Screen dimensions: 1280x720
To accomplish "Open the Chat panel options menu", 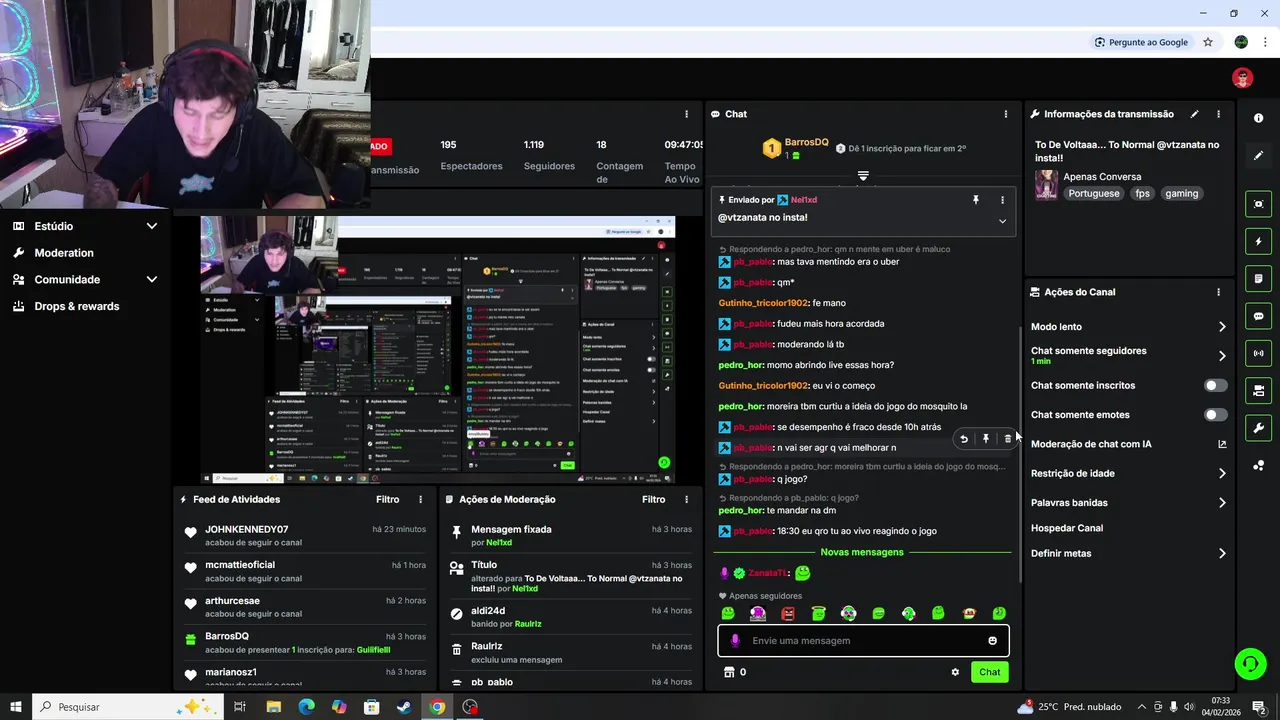I will tap(1005, 114).
